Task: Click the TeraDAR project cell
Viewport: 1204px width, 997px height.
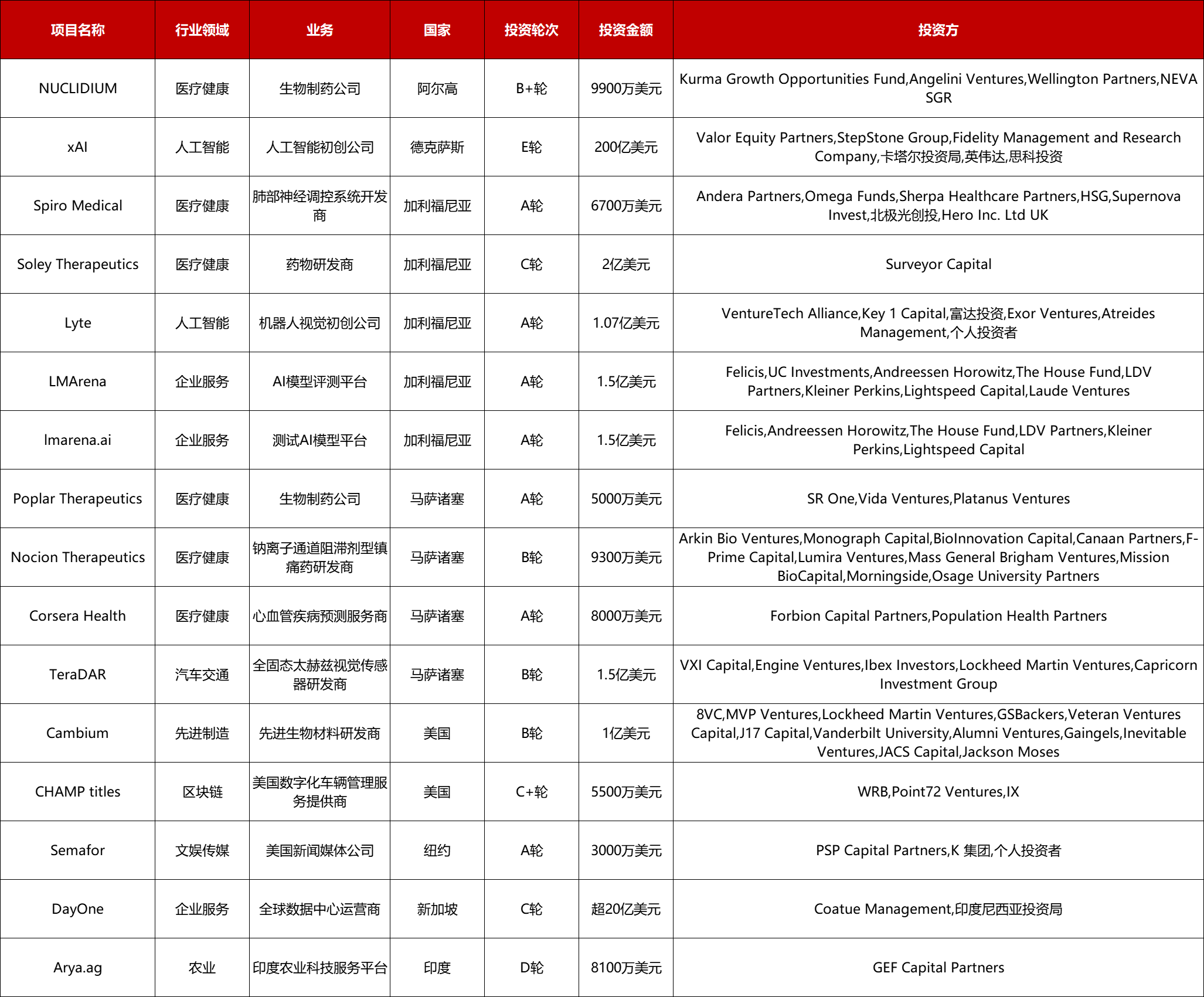Action: point(77,675)
